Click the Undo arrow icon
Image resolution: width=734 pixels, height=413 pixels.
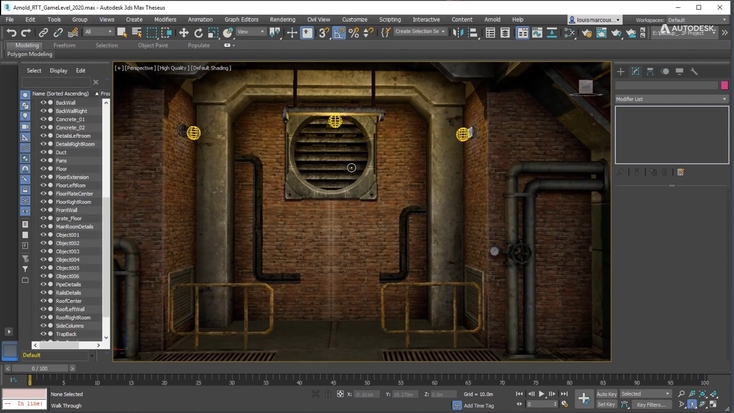pos(11,33)
